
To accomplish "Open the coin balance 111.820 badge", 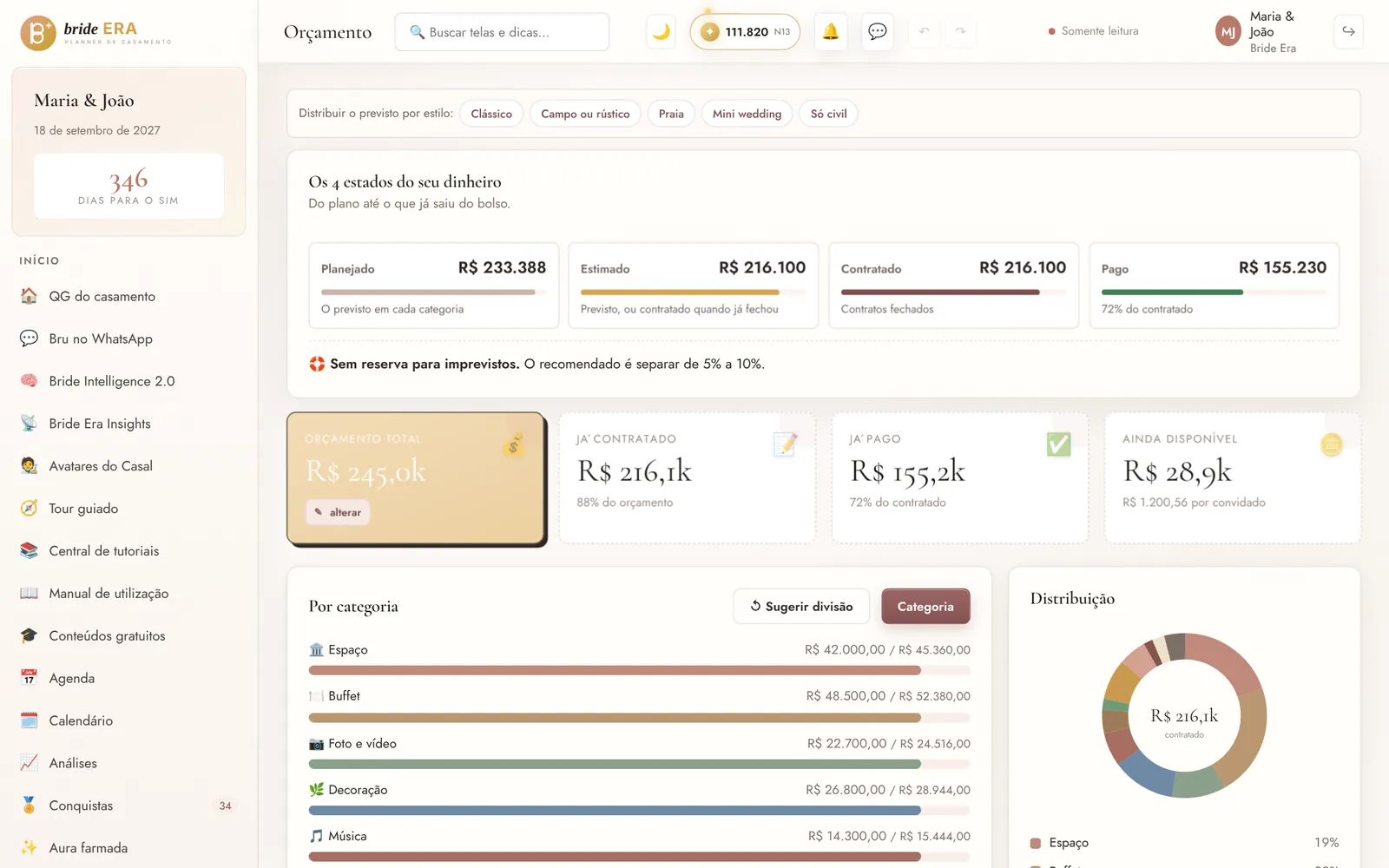I will (x=745, y=32).
